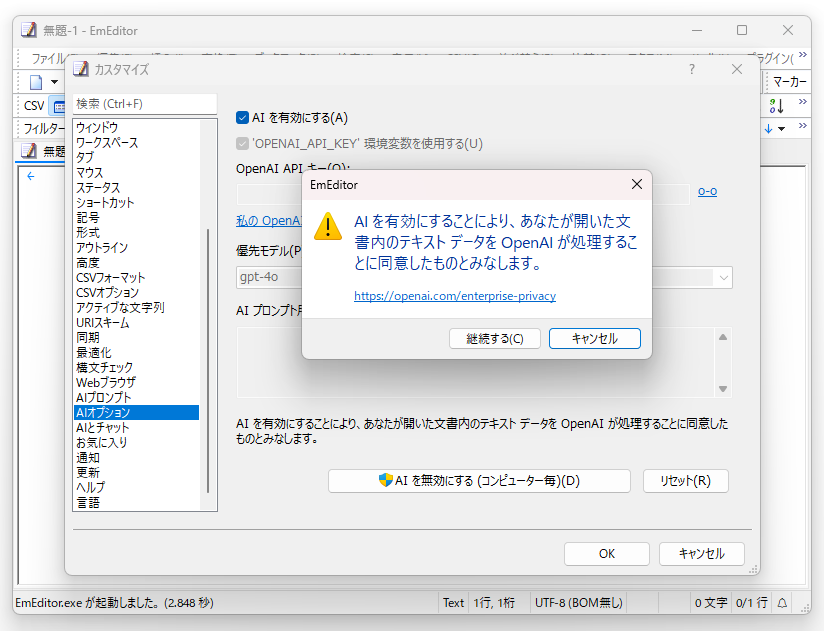This screenshot has height=631, width=824.
Task: Click OK in the Customize dialog
Action: click(x=607, y=554)
